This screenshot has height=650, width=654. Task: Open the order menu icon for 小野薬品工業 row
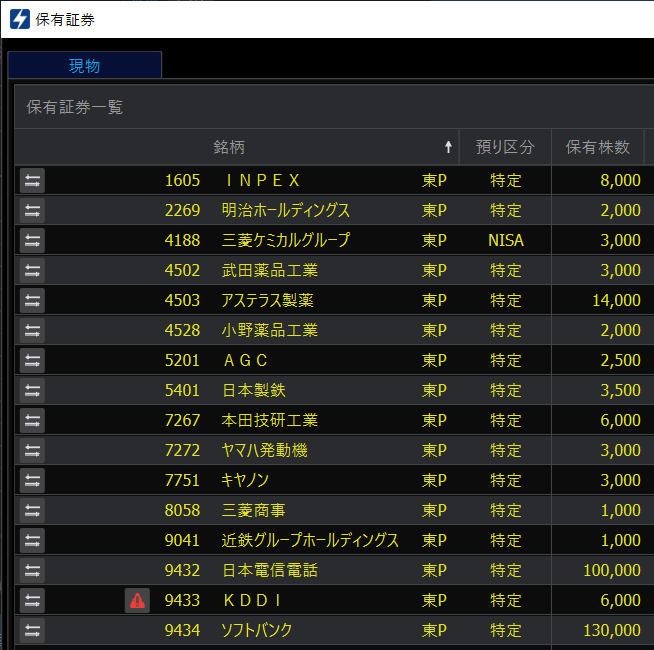tap(32, 331)
